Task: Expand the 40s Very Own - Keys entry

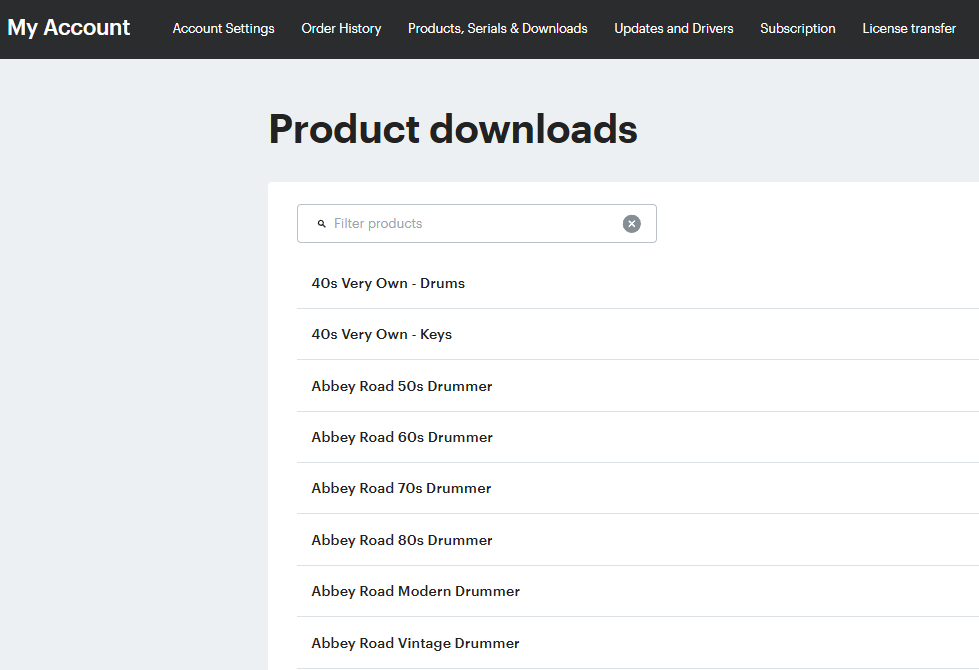Action: coord(381,334)
